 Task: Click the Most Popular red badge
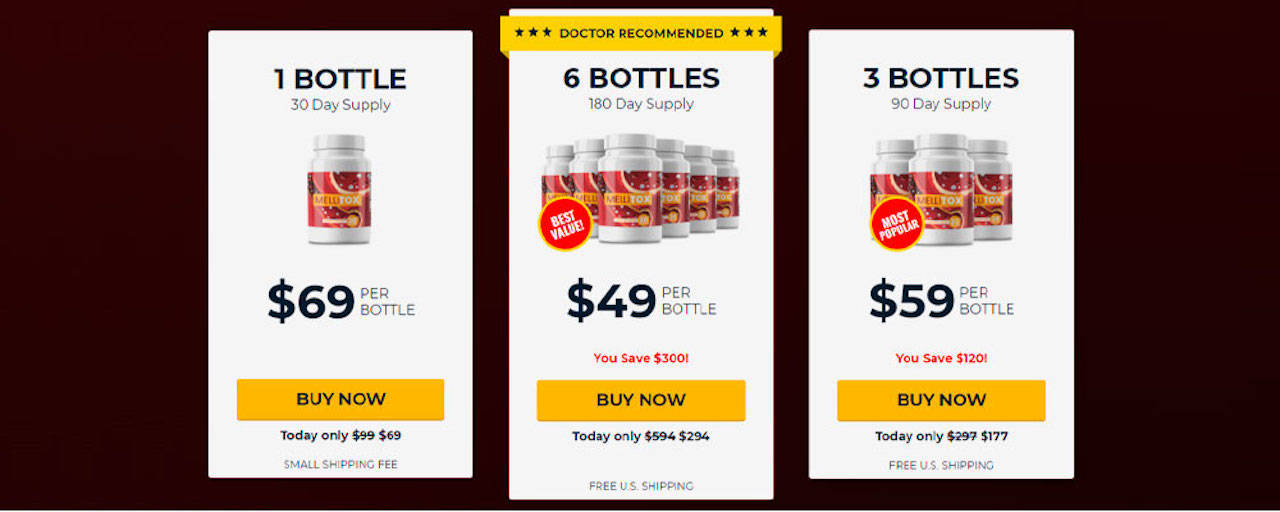[x=897, y=224]
